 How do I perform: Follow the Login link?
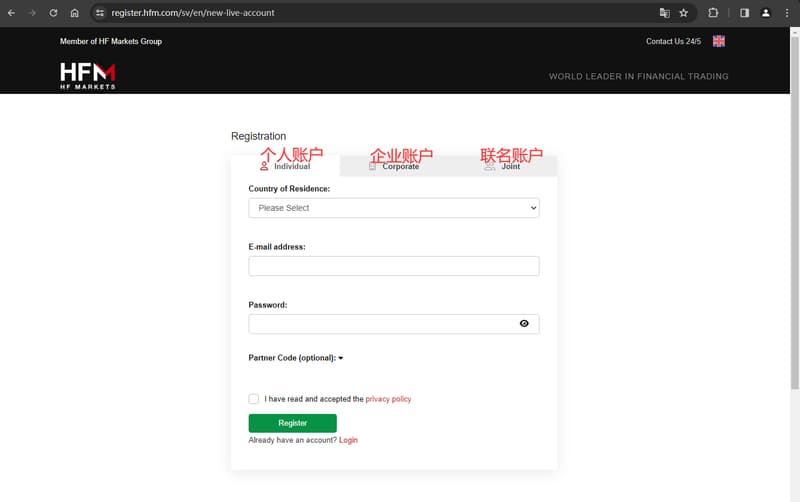[x=348, y=440]
